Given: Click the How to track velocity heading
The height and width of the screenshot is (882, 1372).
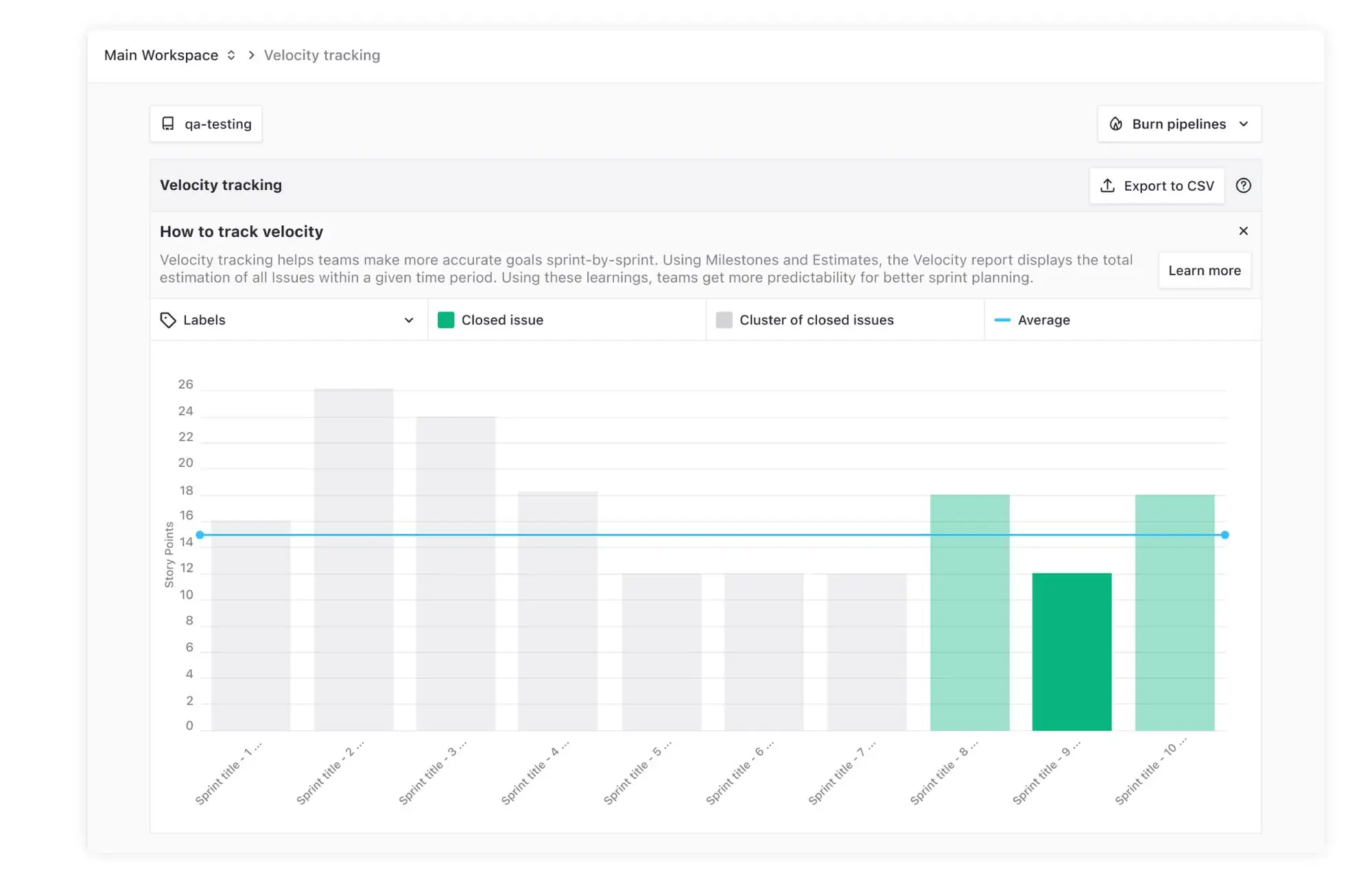Looking at the screenshot, I should (241, 231).
